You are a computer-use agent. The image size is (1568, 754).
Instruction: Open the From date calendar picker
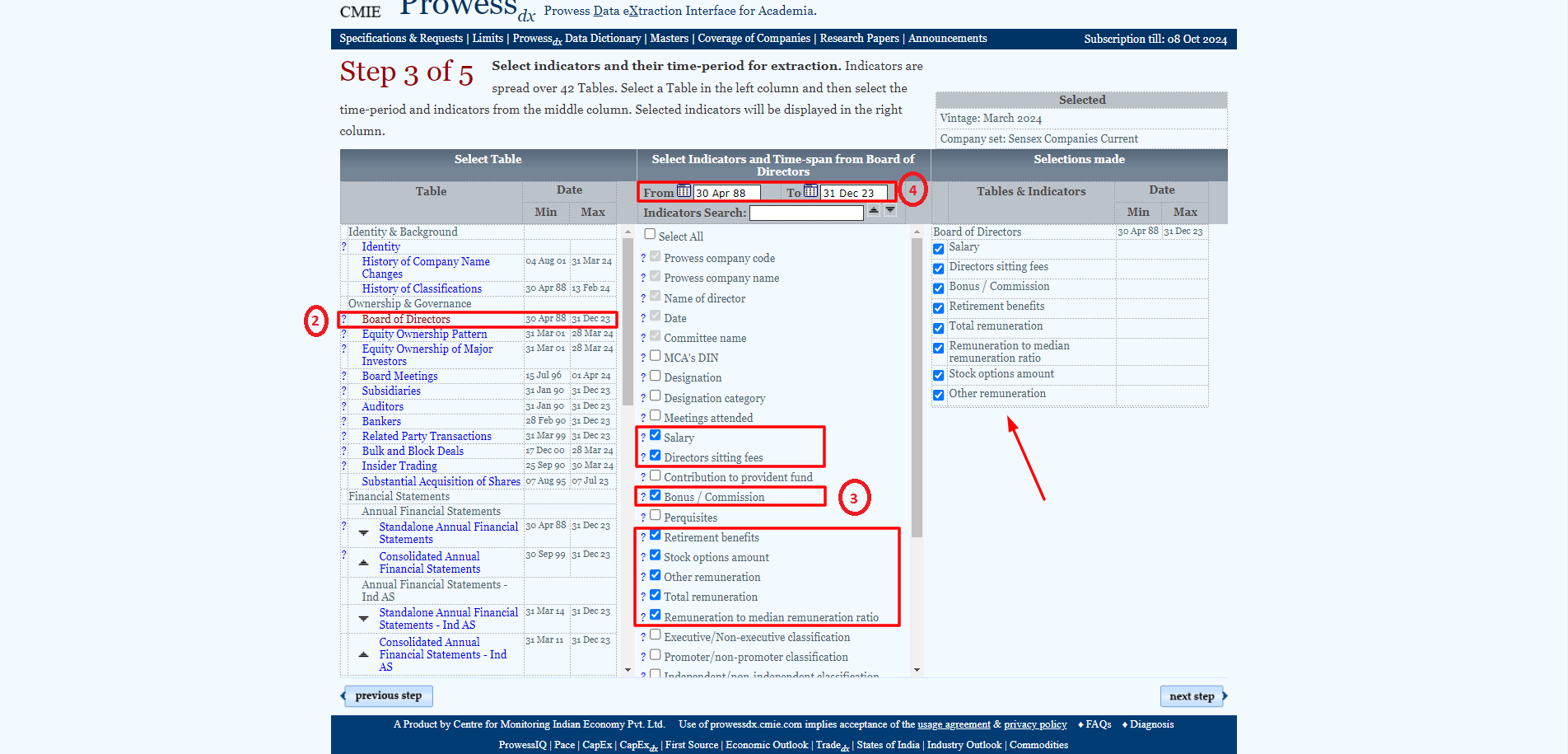pos(684,191)
